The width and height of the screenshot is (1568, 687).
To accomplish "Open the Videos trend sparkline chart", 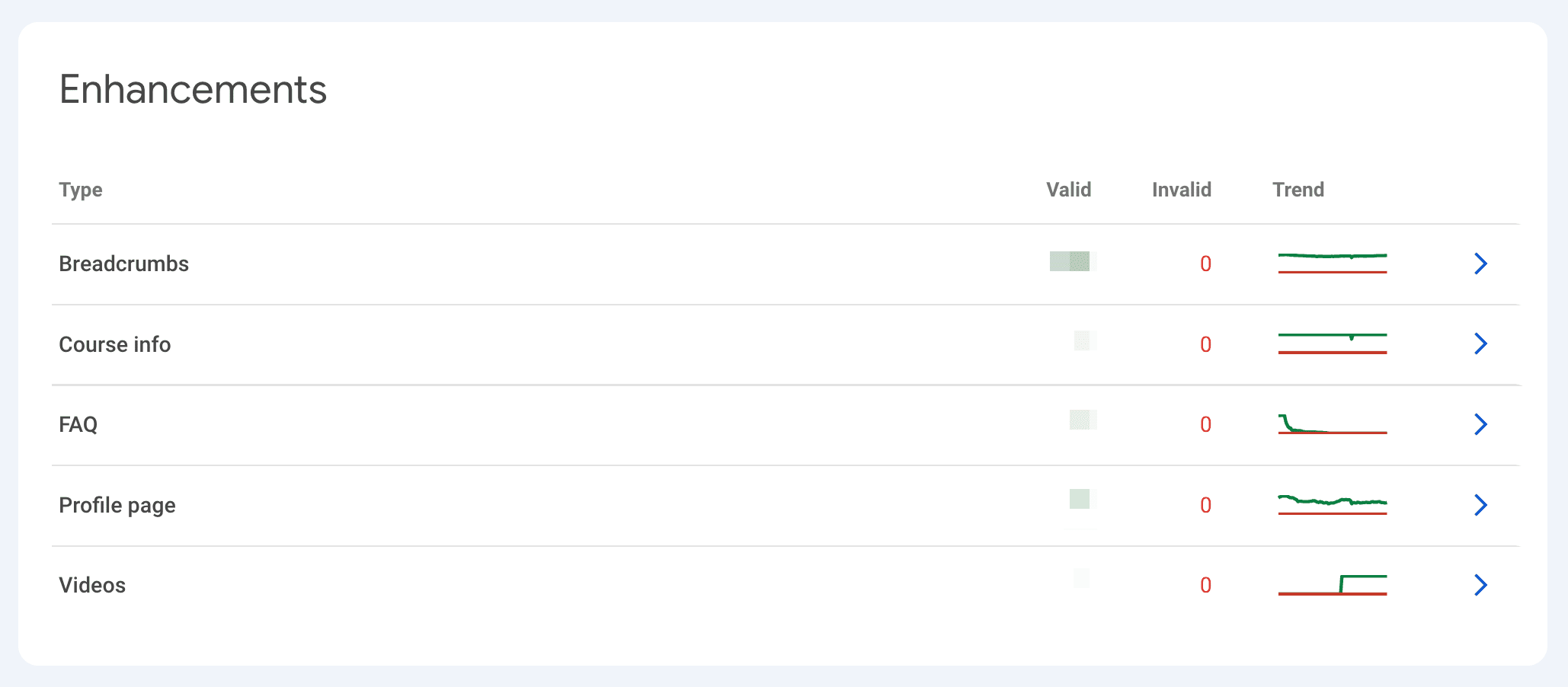I will pyautogui.click(x=1332, y=585).
